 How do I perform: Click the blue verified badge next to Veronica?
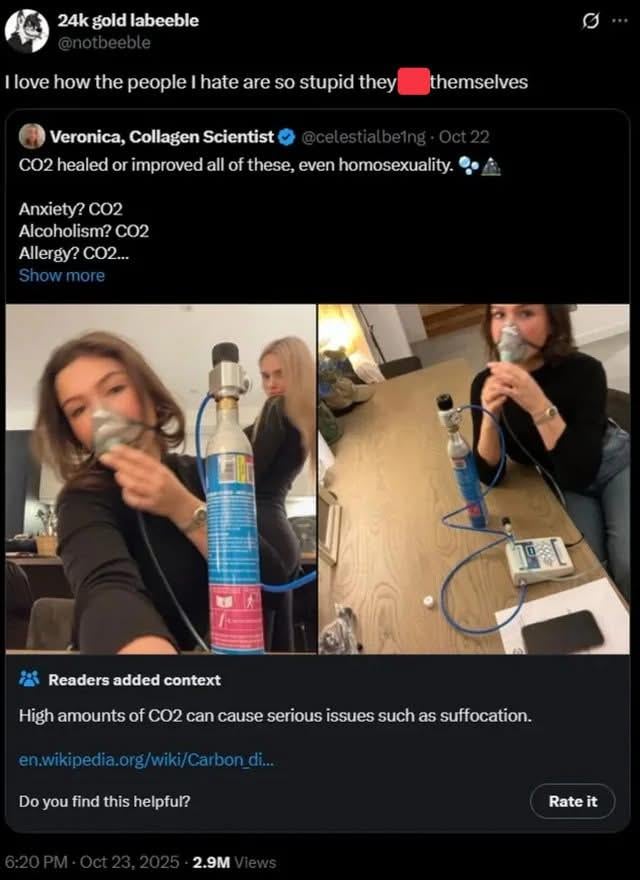[x=285, y=137]
